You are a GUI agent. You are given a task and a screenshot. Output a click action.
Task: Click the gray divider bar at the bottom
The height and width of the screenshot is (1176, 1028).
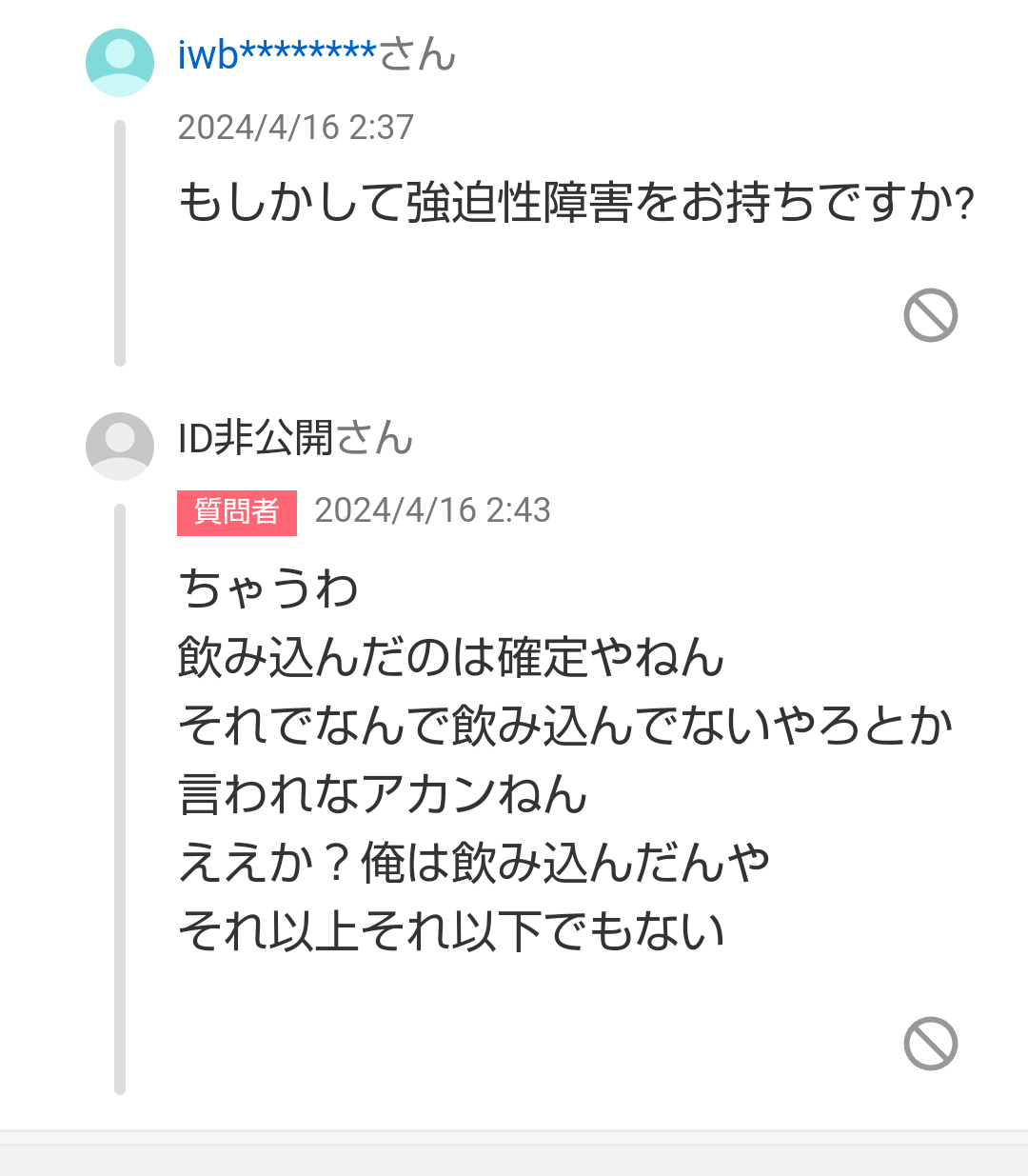pyautogui.click(x=514, y=1154)
